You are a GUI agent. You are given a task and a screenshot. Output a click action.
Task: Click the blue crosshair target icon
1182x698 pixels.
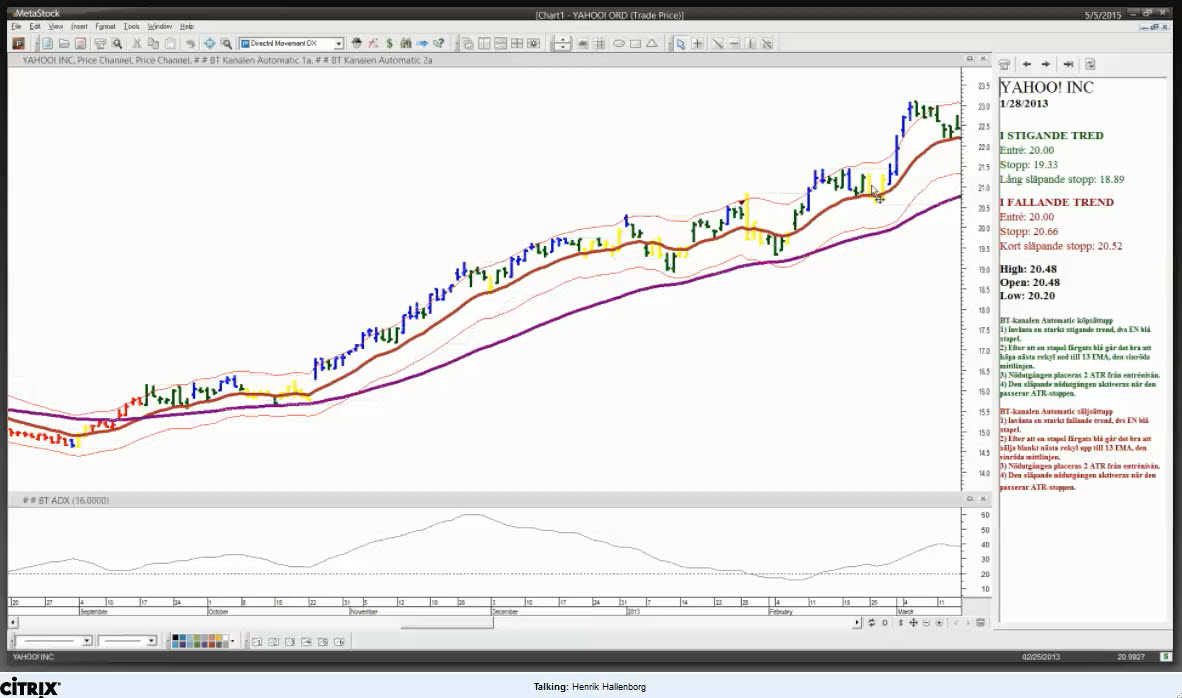click(210, 44)
